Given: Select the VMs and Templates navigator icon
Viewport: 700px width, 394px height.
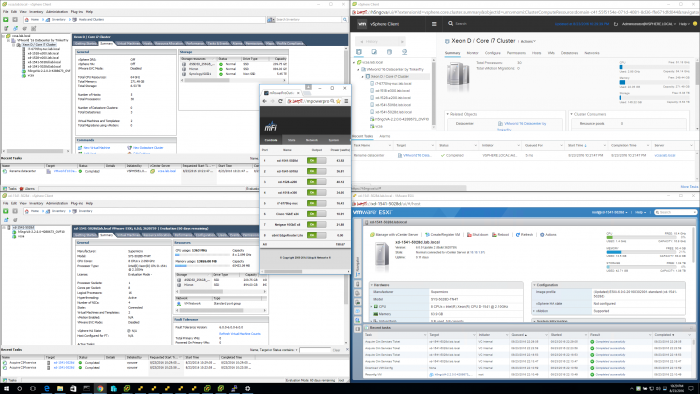Looking at the screenshot, I should 374,52.
